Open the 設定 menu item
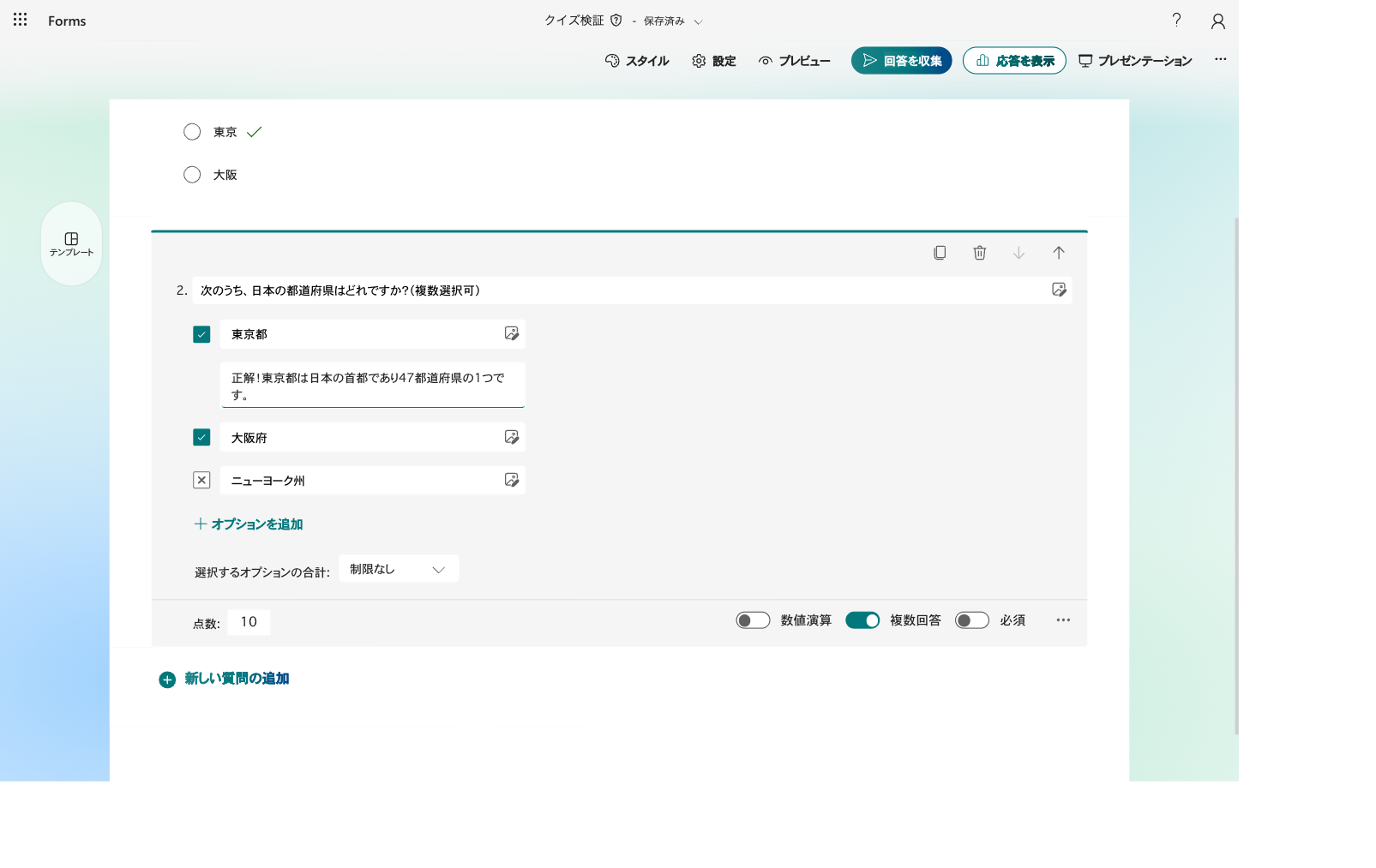 coord(714,61)
